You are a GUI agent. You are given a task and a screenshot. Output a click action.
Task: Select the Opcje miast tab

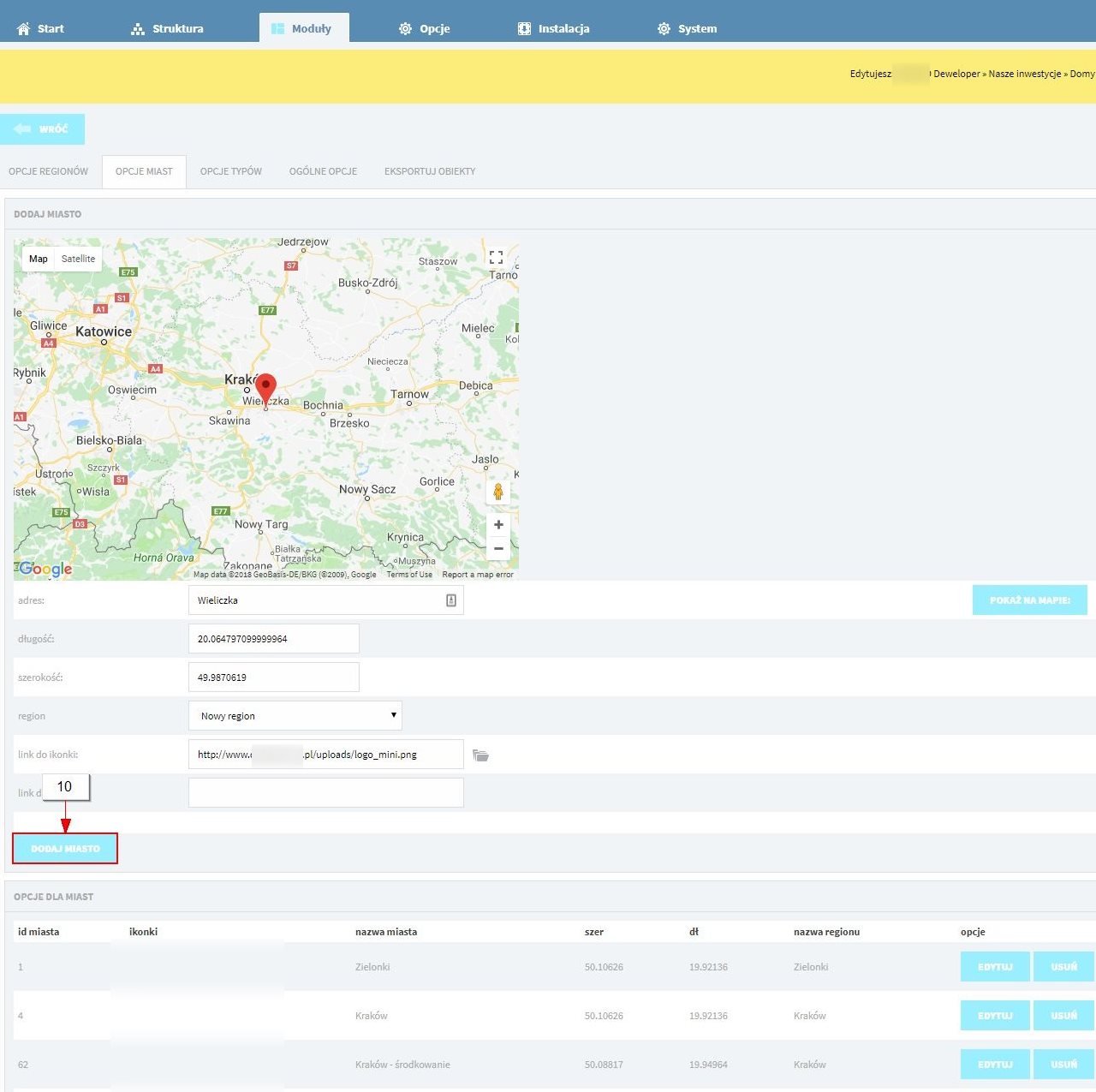144,171
